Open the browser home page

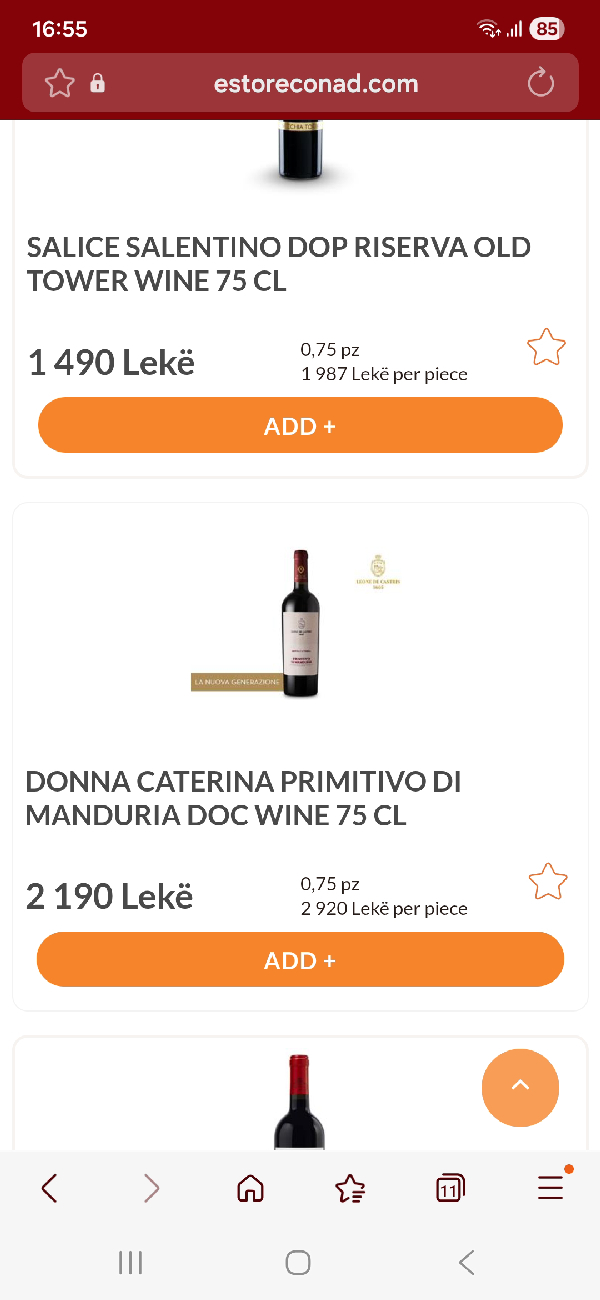point(250,1188)
